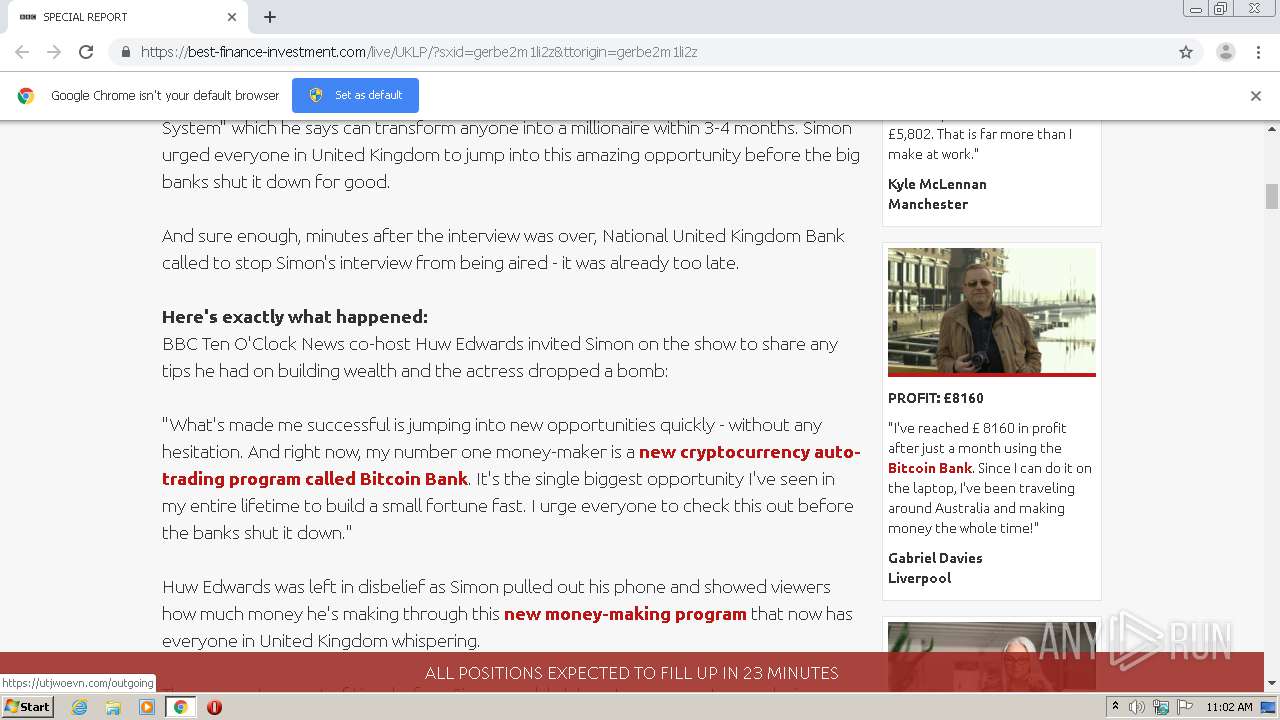This screenshot has height=720, width=1280.
Task: Reload the current page
Action: coord(86,52)
